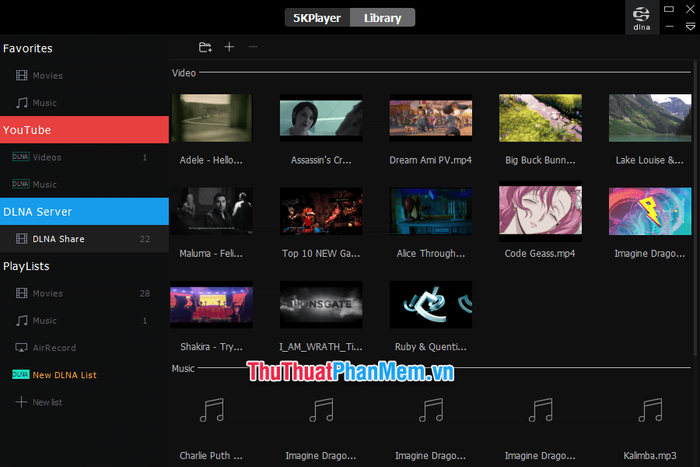
Task: Open PlayLists Movies with 28 items
Action: 84,293
